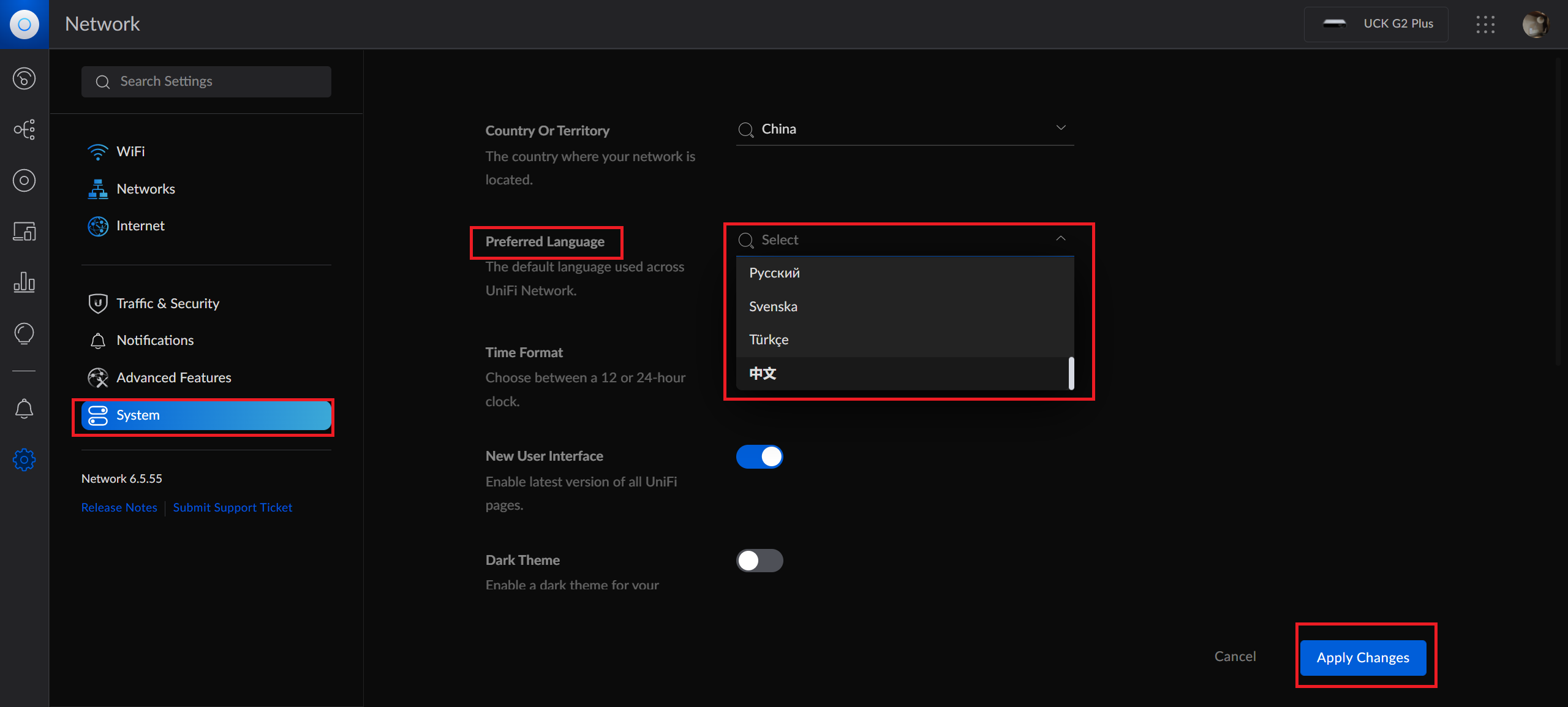Click the magnifier icon in language Select field
This screenshot has width=1568, height=707.
pos(745,240)
